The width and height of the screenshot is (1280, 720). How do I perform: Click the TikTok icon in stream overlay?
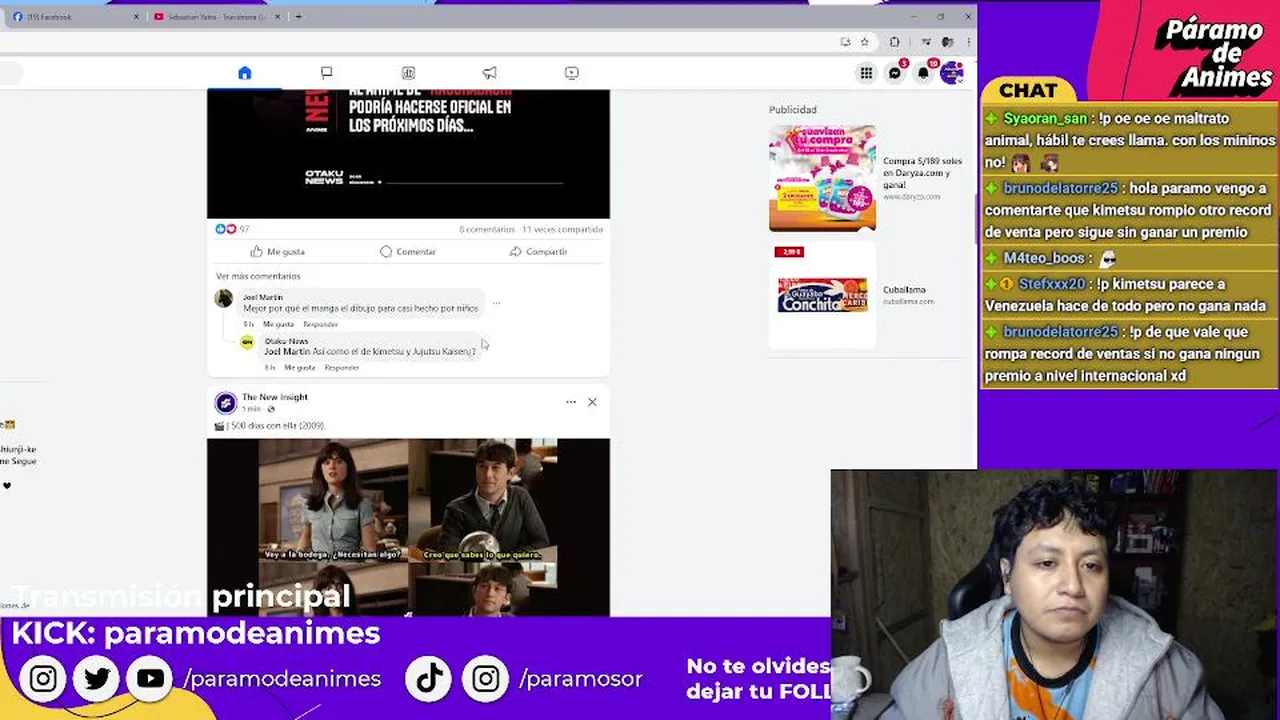[429, 679]
